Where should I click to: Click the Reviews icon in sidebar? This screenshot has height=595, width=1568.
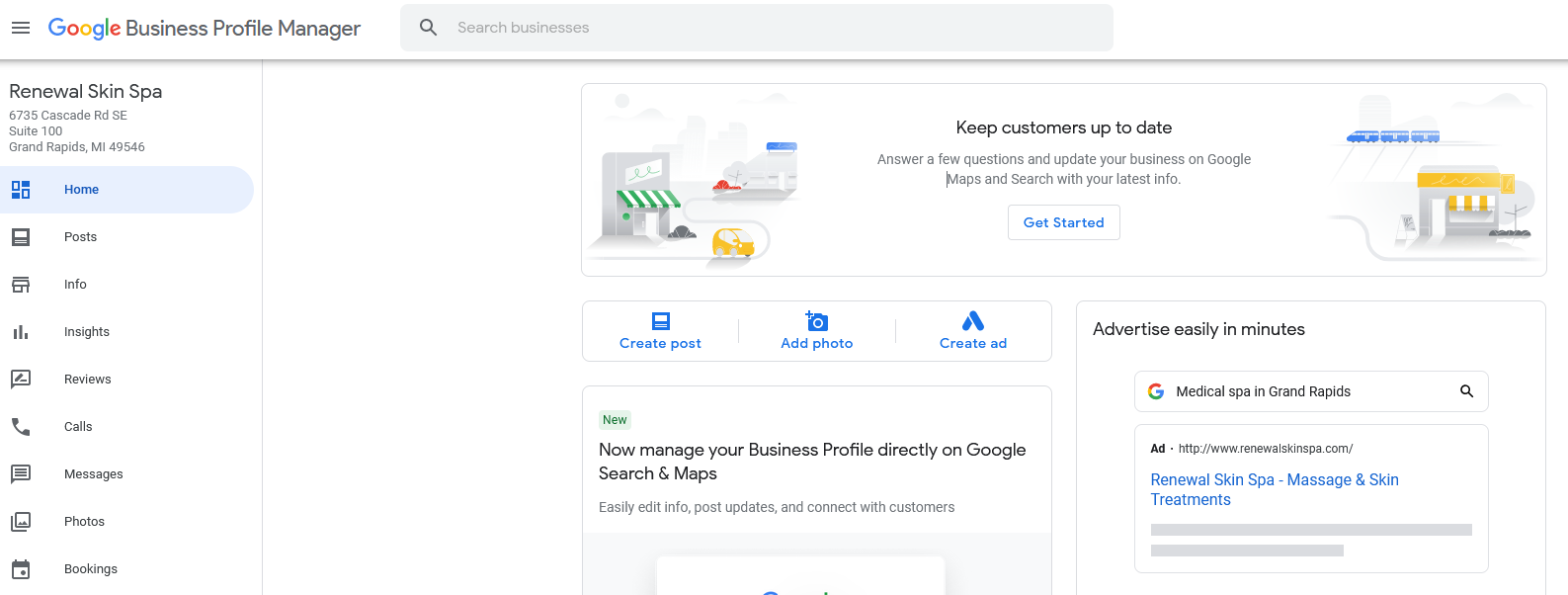21,380
